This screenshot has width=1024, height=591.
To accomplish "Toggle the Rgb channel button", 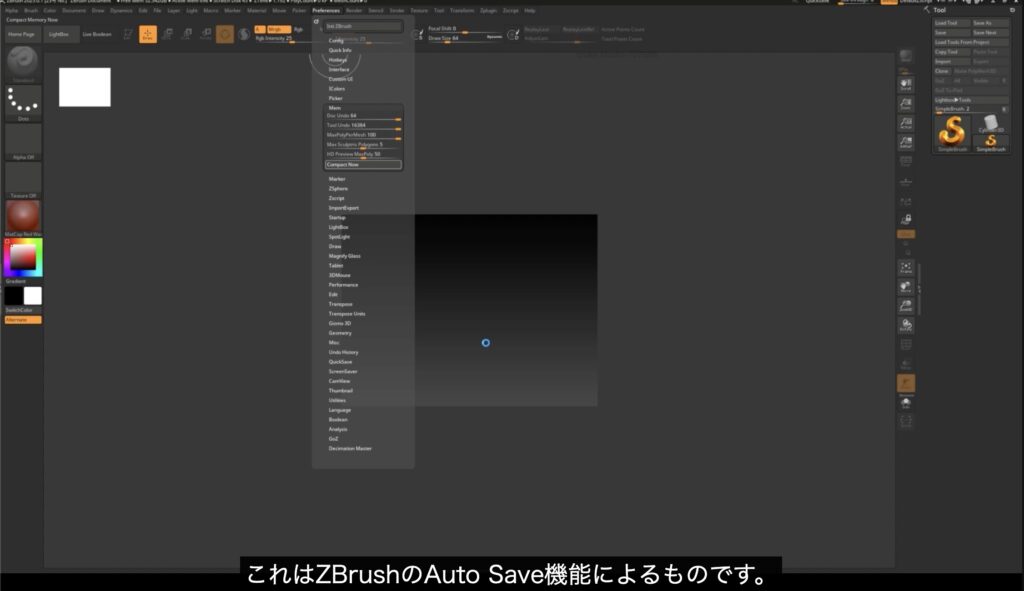I will coord(298,29).
